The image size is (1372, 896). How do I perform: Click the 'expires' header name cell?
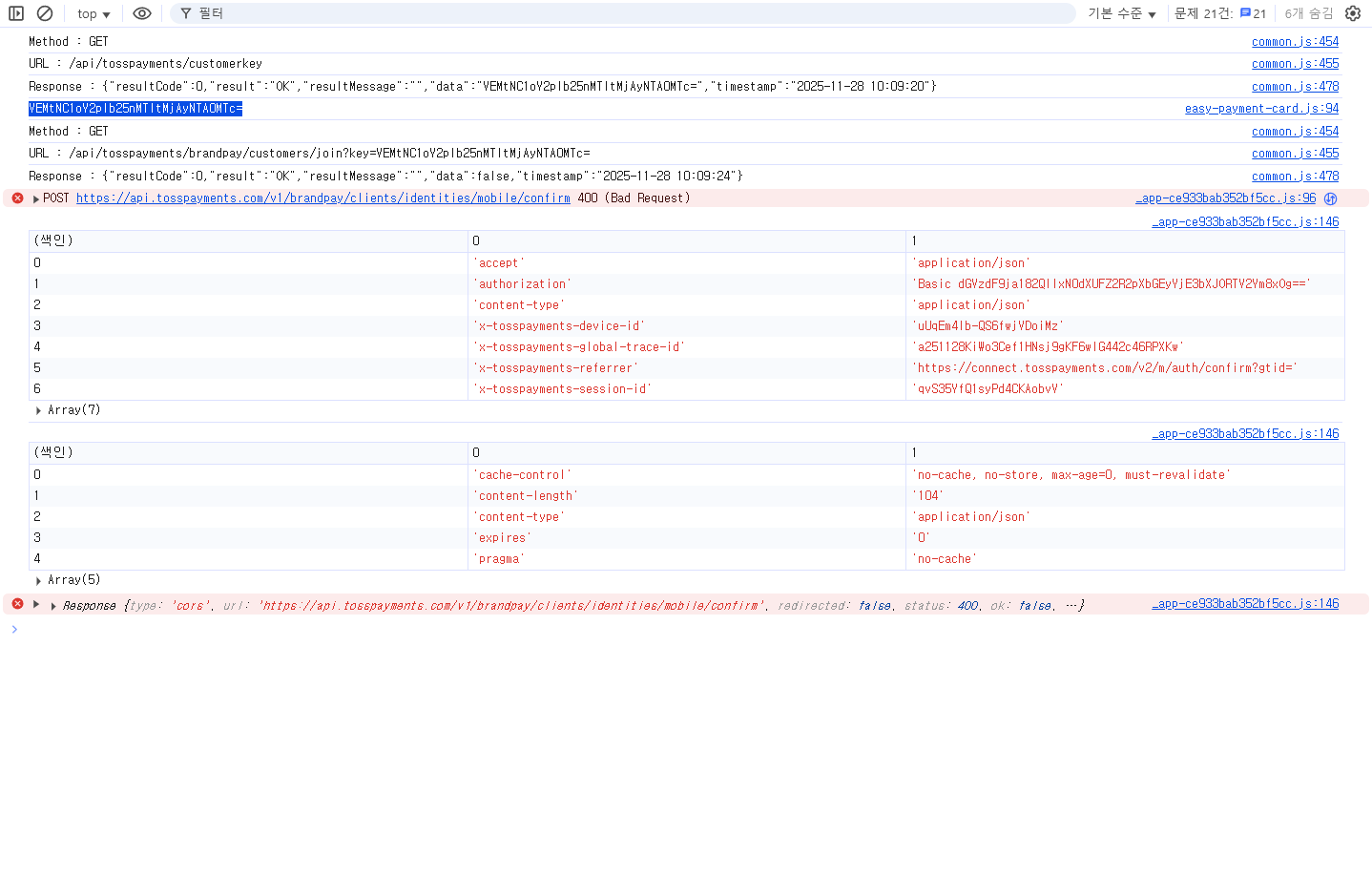click(x=687, y=538)
